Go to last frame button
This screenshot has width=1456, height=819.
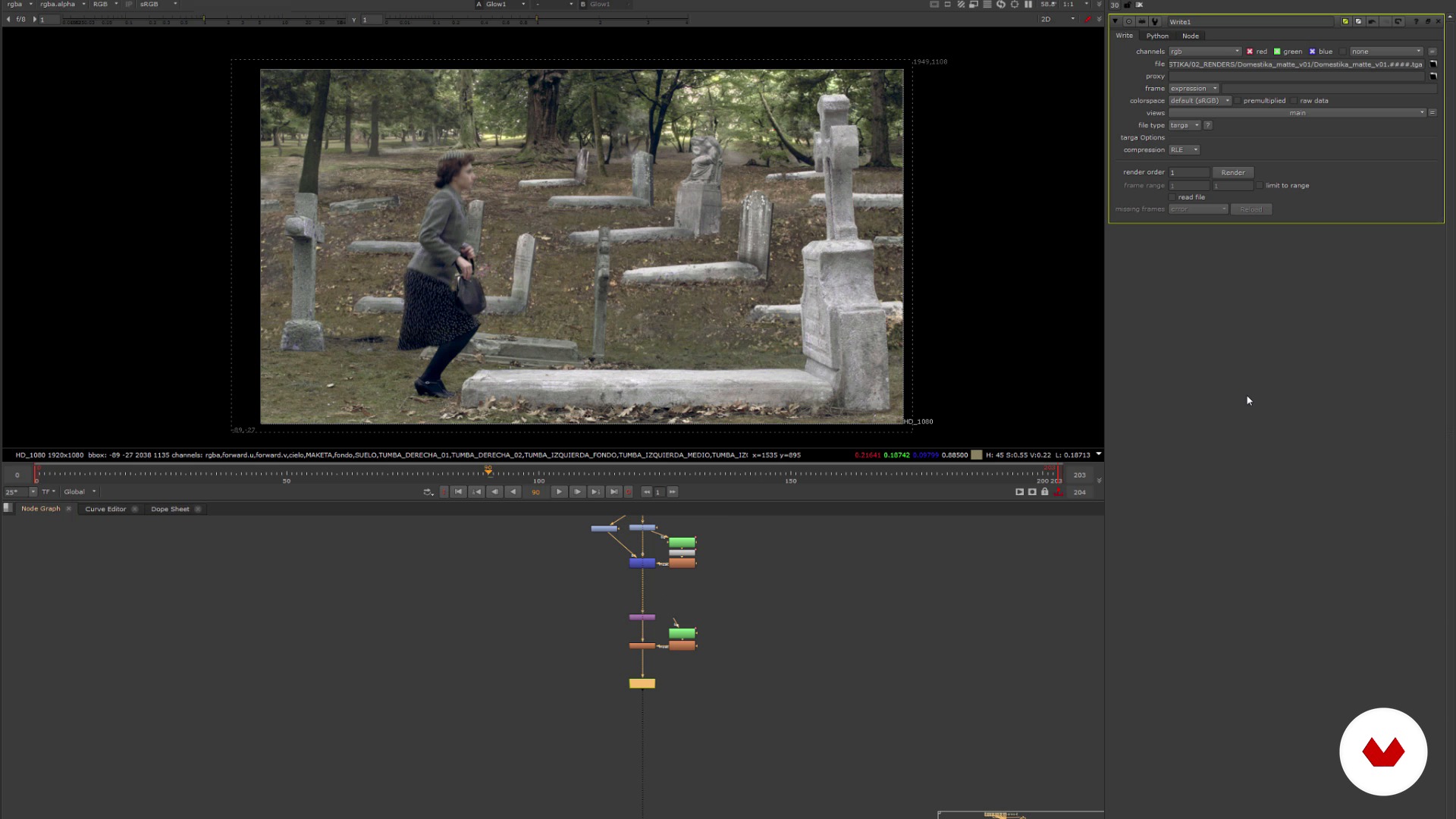(614, 492)
